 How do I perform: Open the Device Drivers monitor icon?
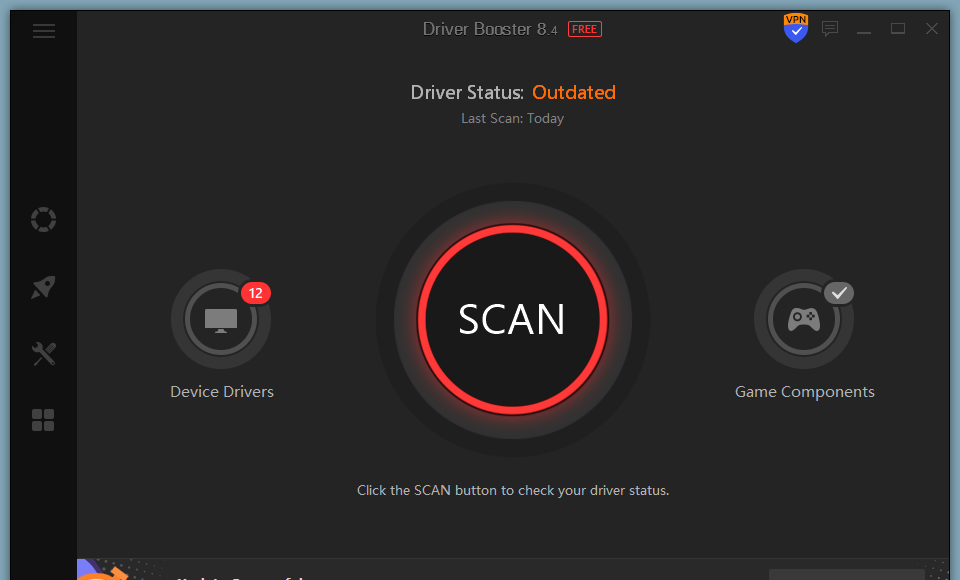point(221,319)
